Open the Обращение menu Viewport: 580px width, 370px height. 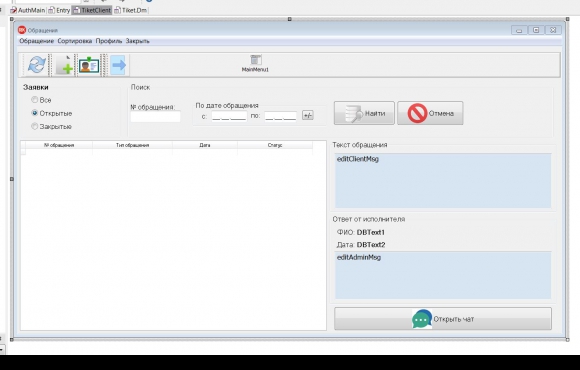(x=37, y=41)
